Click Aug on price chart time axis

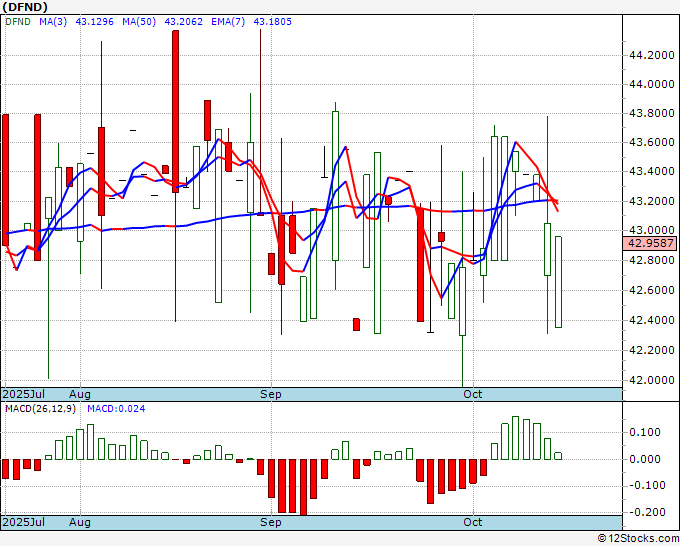click(80, 394)
